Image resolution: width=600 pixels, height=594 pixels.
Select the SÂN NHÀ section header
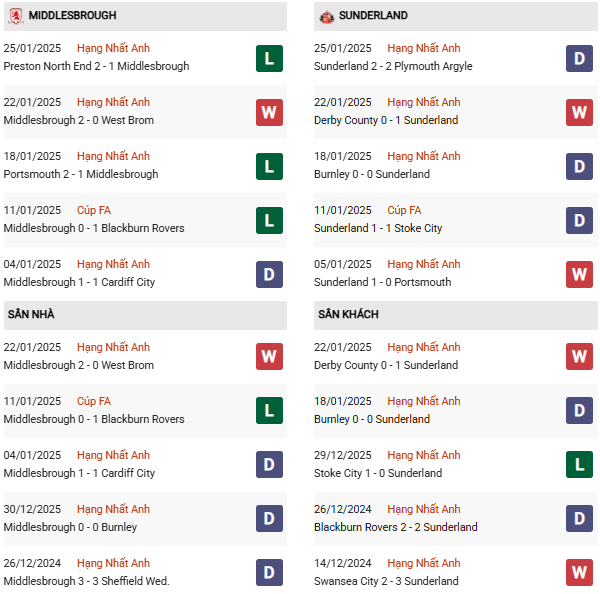click(31, 315)
